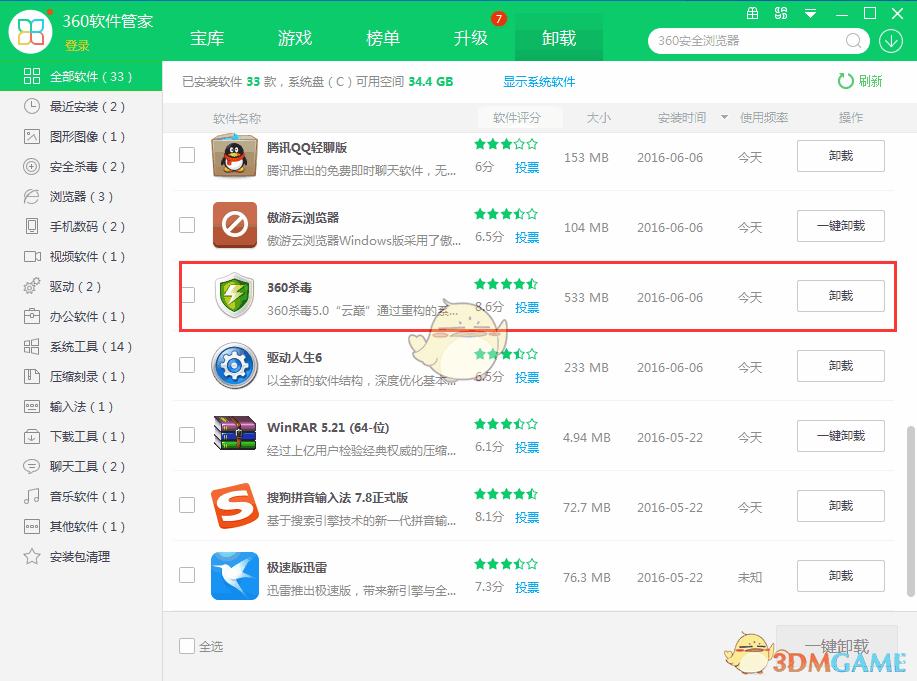Uninstall 360杀毒 with 卸载 button

840,296
